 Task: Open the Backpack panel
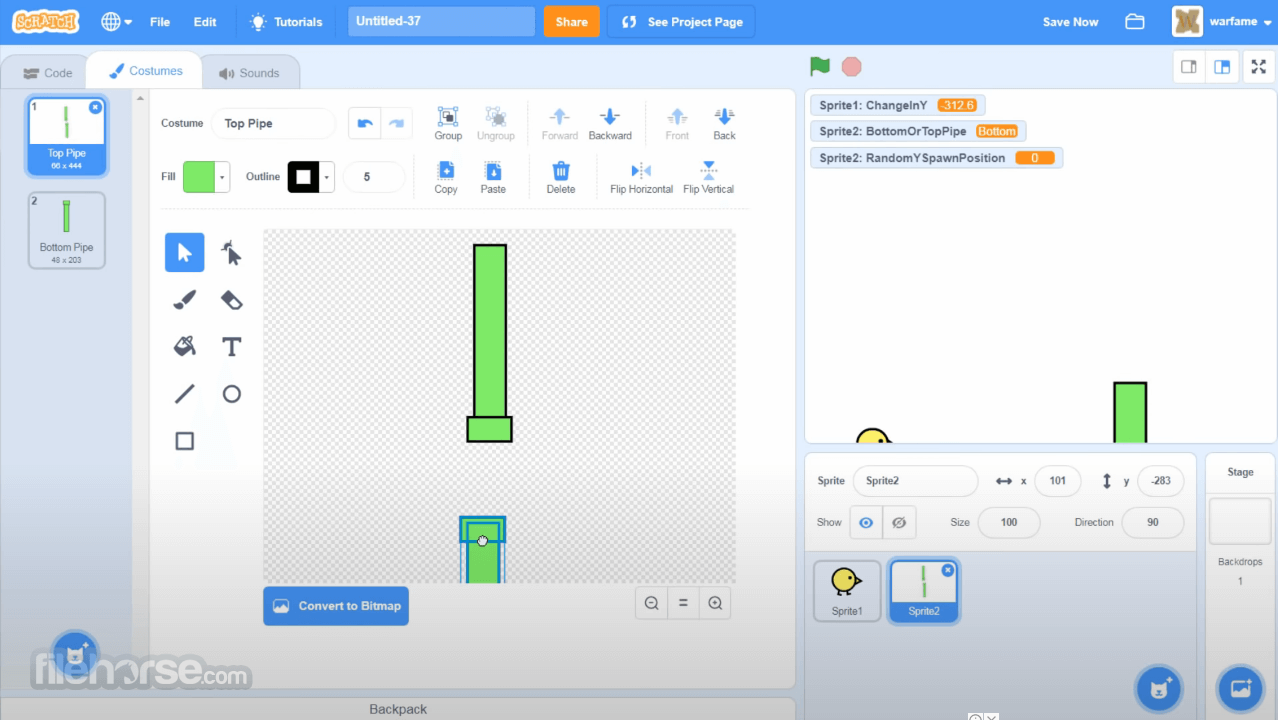click(x=398, y=709)
